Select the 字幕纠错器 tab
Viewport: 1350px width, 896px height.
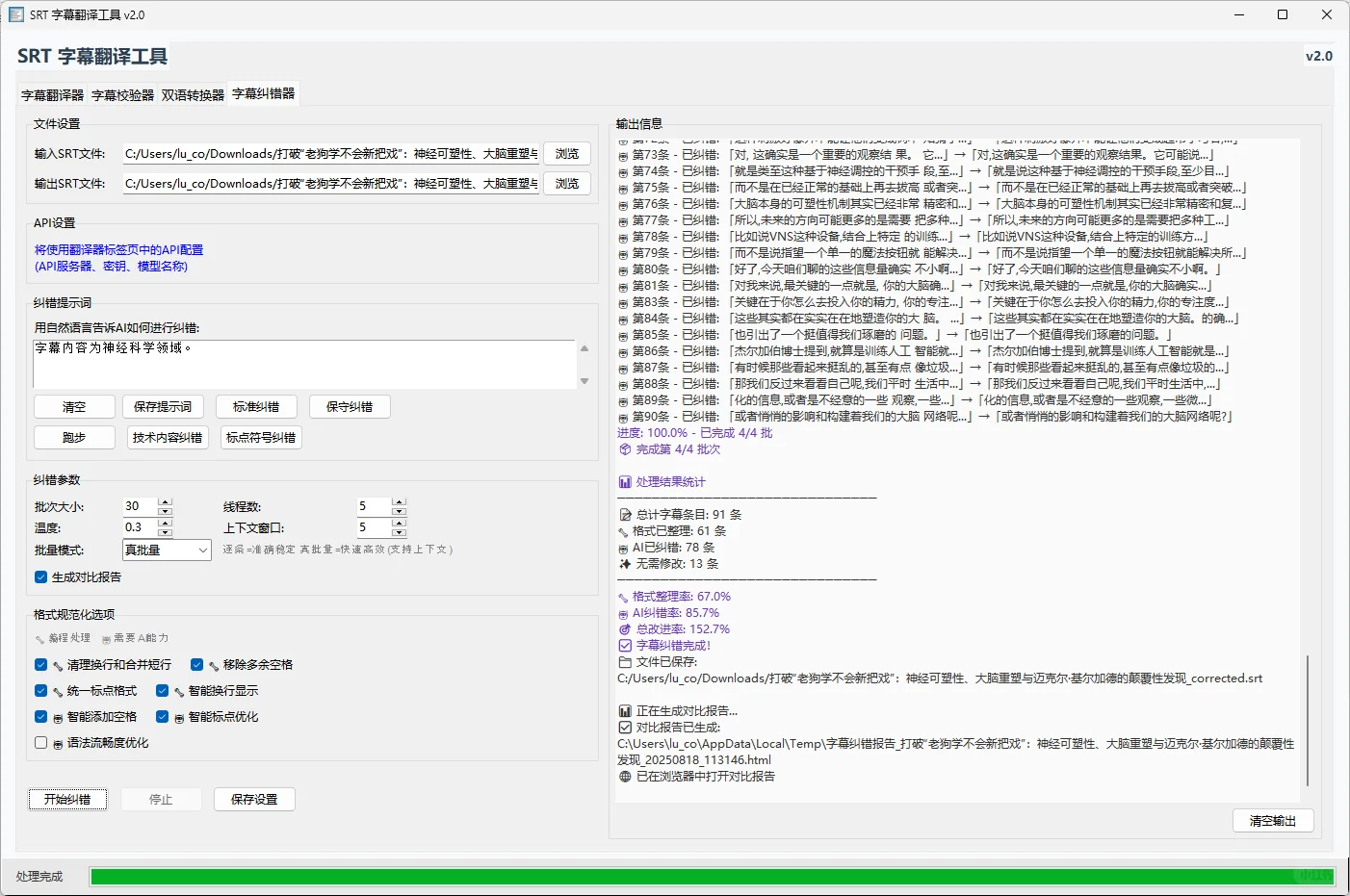point(264,93)
